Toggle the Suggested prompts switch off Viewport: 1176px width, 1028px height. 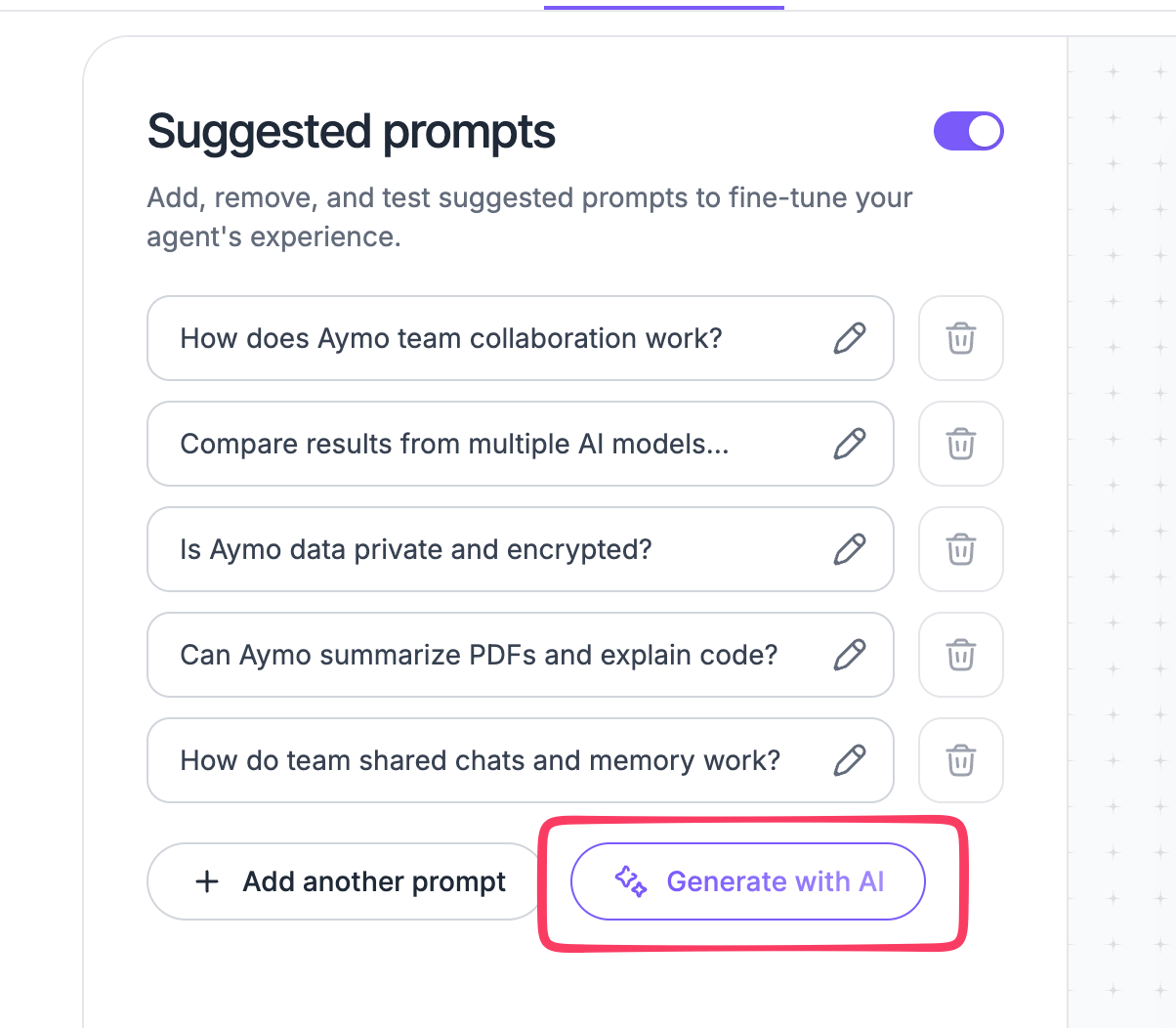click(x=969, y=131)
